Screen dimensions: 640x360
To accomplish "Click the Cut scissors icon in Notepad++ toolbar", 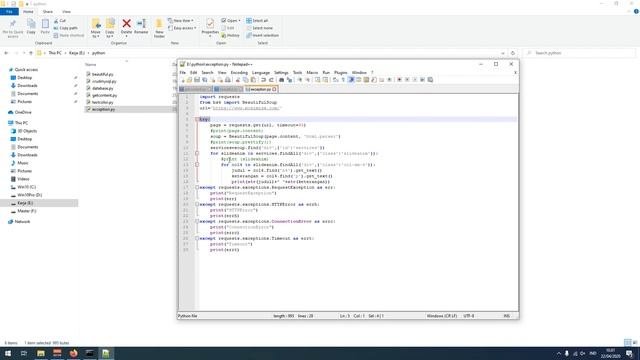I will coord(238,80).
